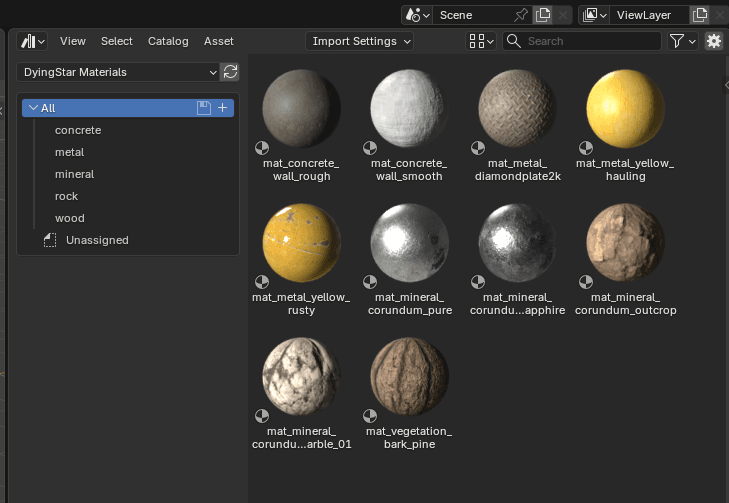Select mat_mineral_corundum_pure material thumbnail

coord(409,243)
